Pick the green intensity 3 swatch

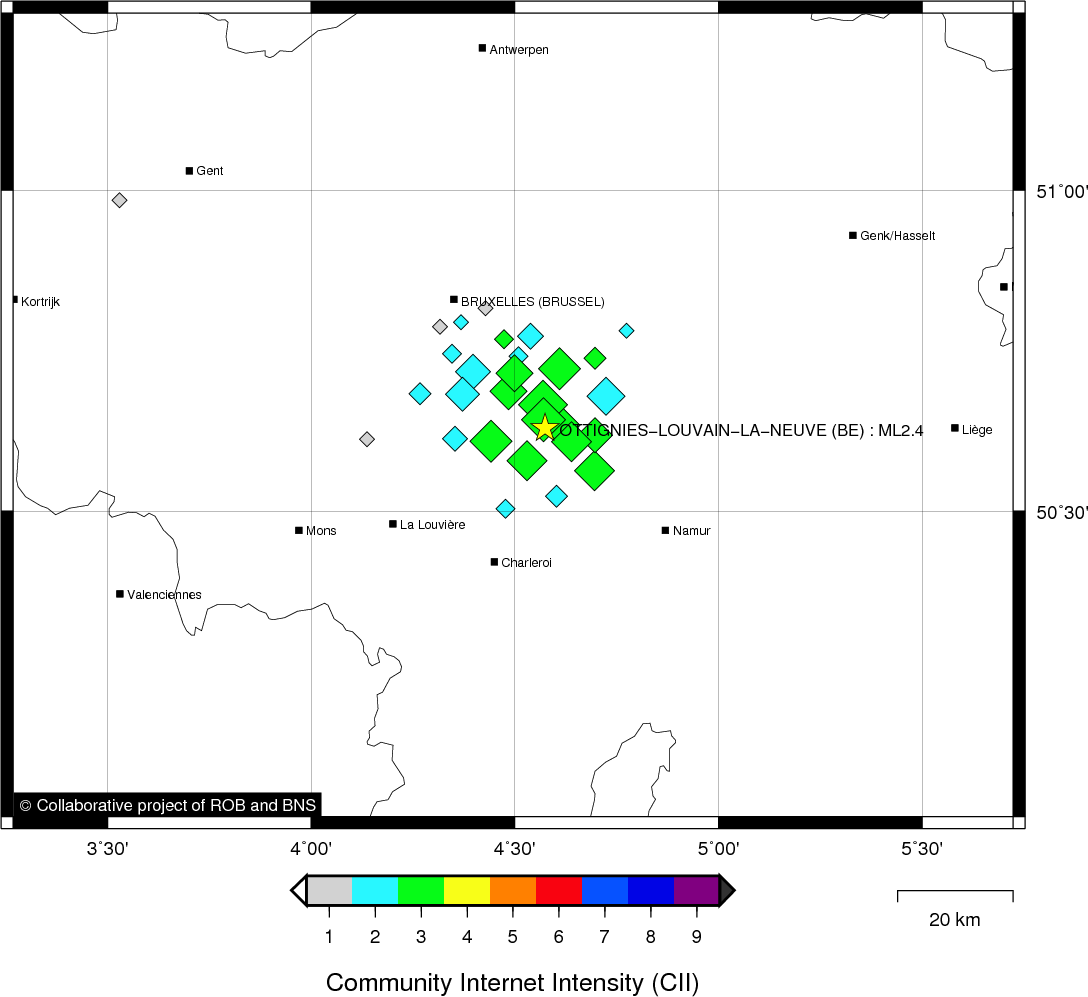(x=420, y=890)
